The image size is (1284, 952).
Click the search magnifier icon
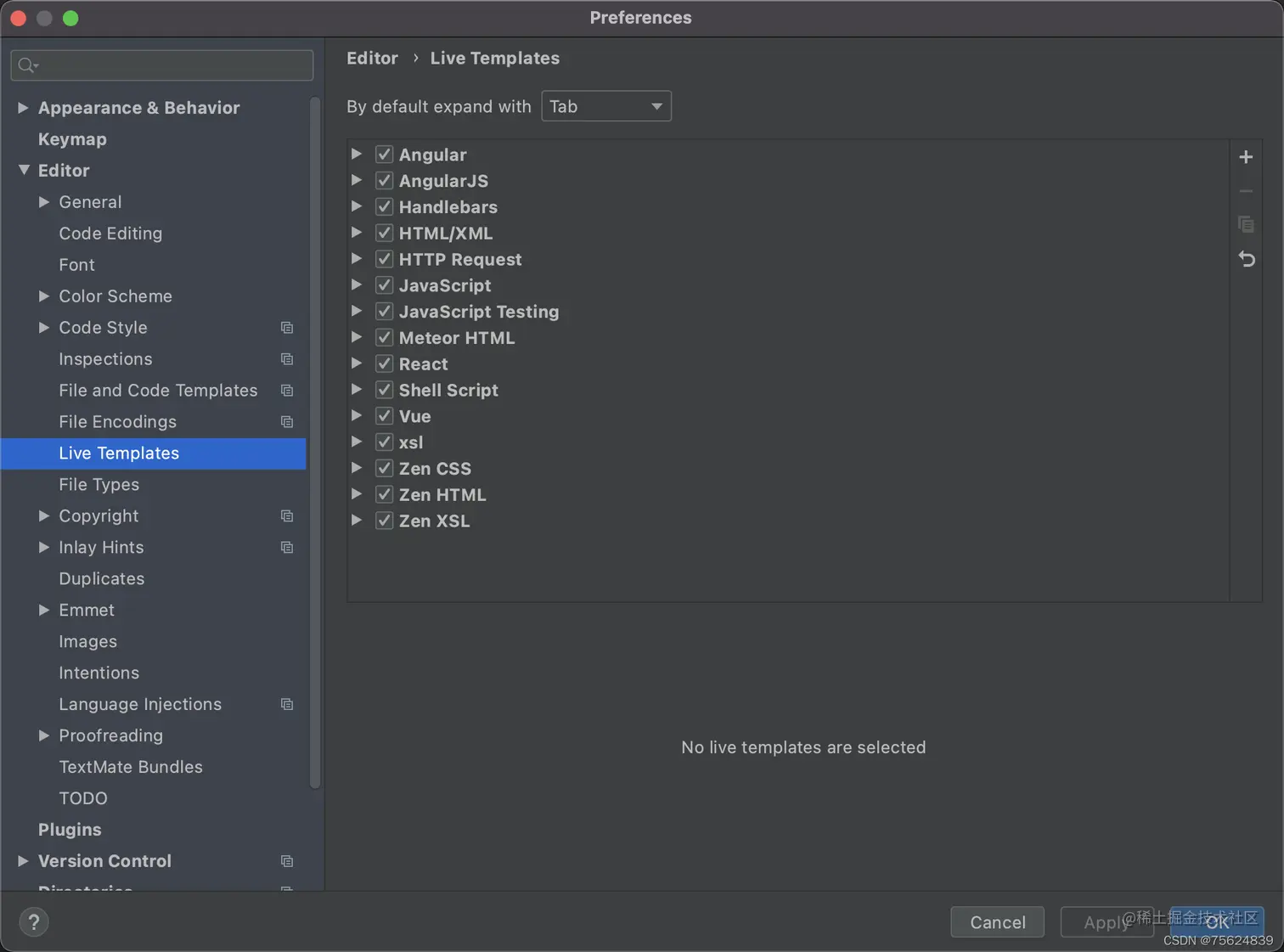point(27,65)
